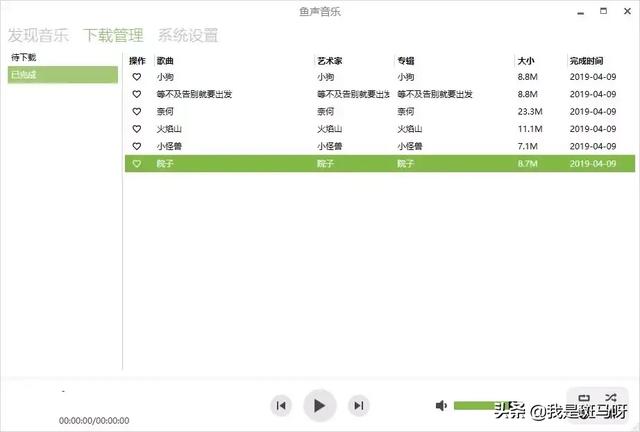The width and height of the screenshot is (640, 432).
Task: Open the 发现音乐 tab
Action: point(39,36)
